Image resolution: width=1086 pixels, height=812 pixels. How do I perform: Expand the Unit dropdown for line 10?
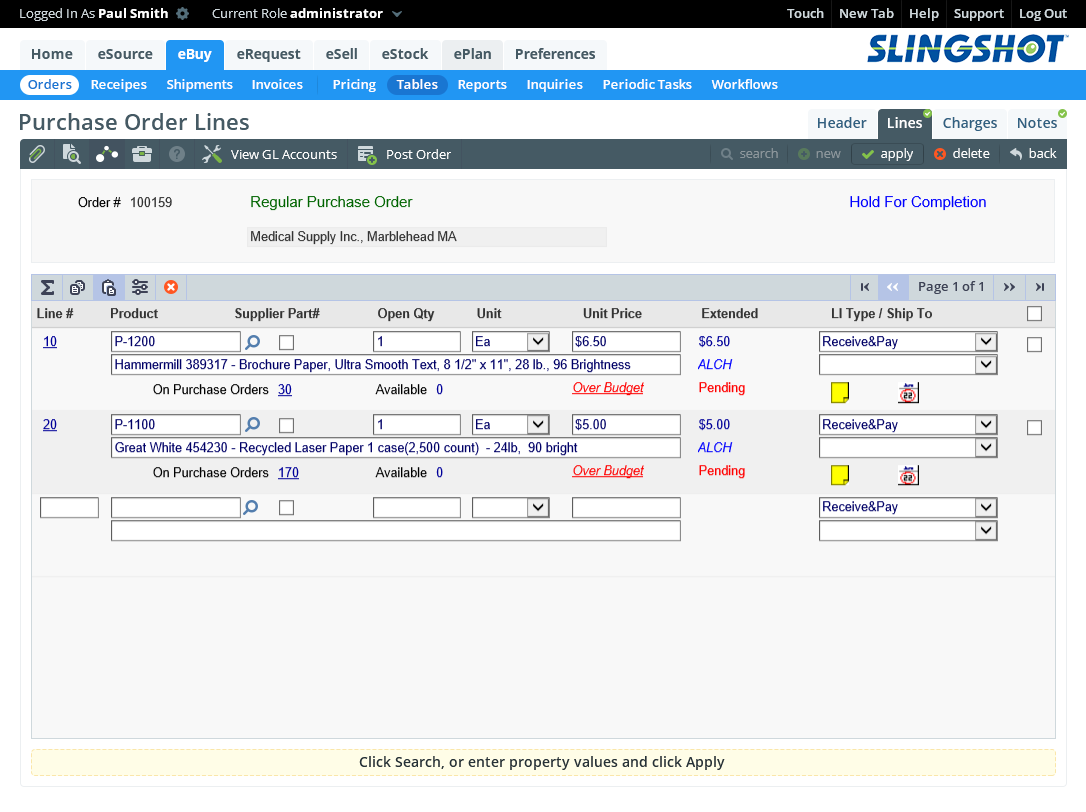pyautogui.click(x=538, y=342)
